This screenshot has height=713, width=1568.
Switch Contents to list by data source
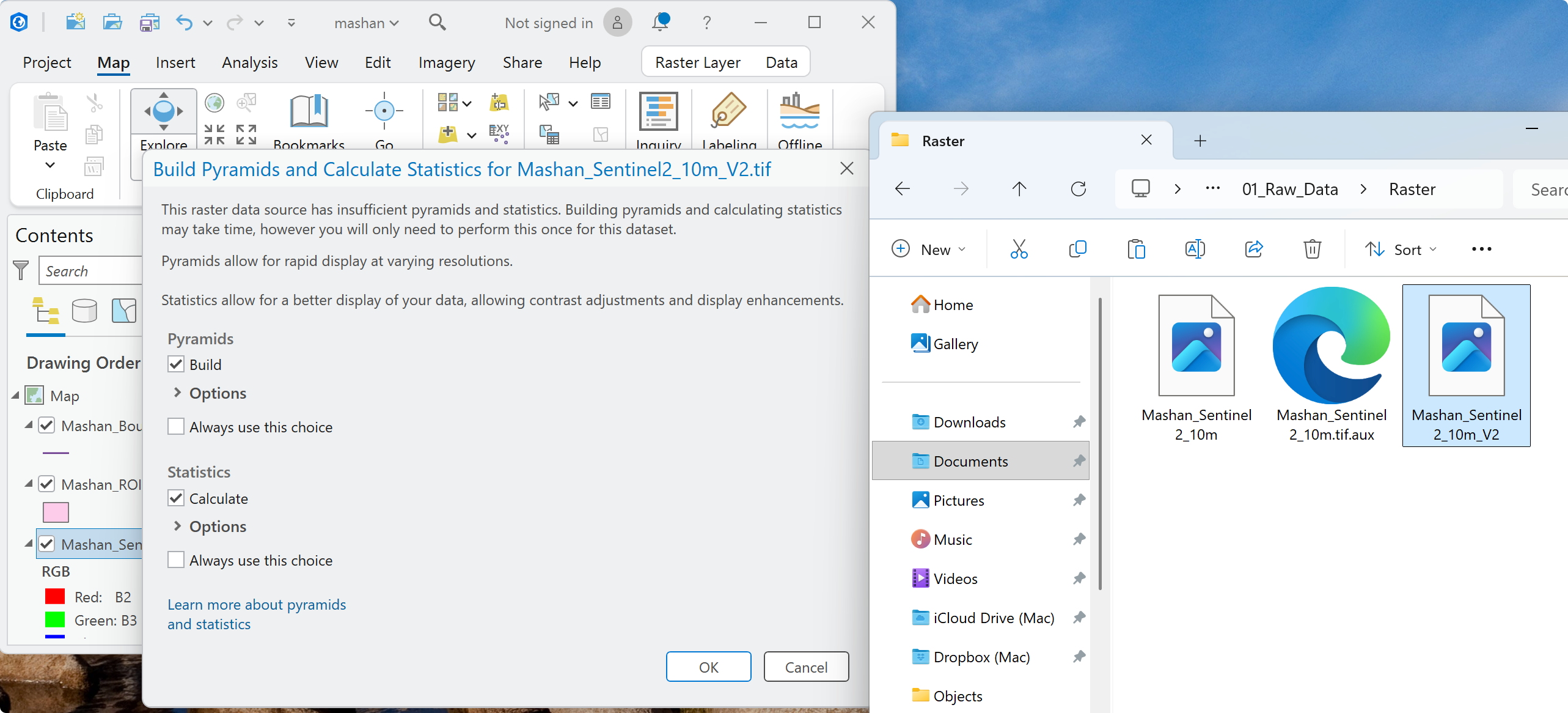coord(84,311)
